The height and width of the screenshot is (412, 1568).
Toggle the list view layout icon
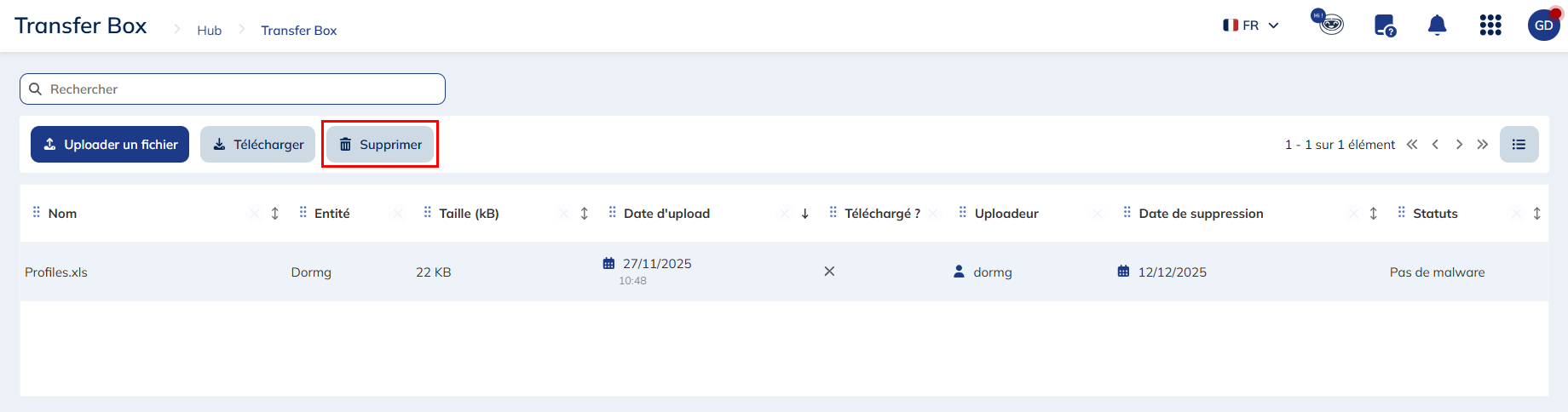pyautogui.click(x=1519, y=145)
